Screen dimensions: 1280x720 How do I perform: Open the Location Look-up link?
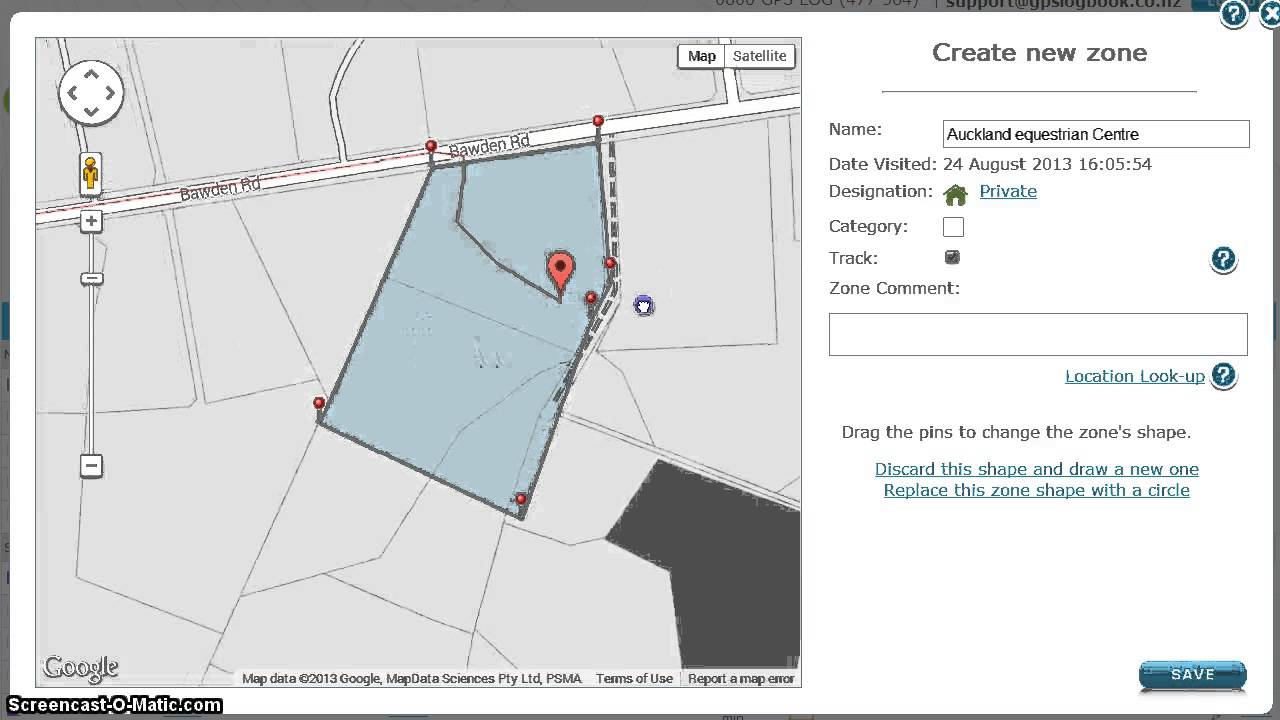[1135, 376]
